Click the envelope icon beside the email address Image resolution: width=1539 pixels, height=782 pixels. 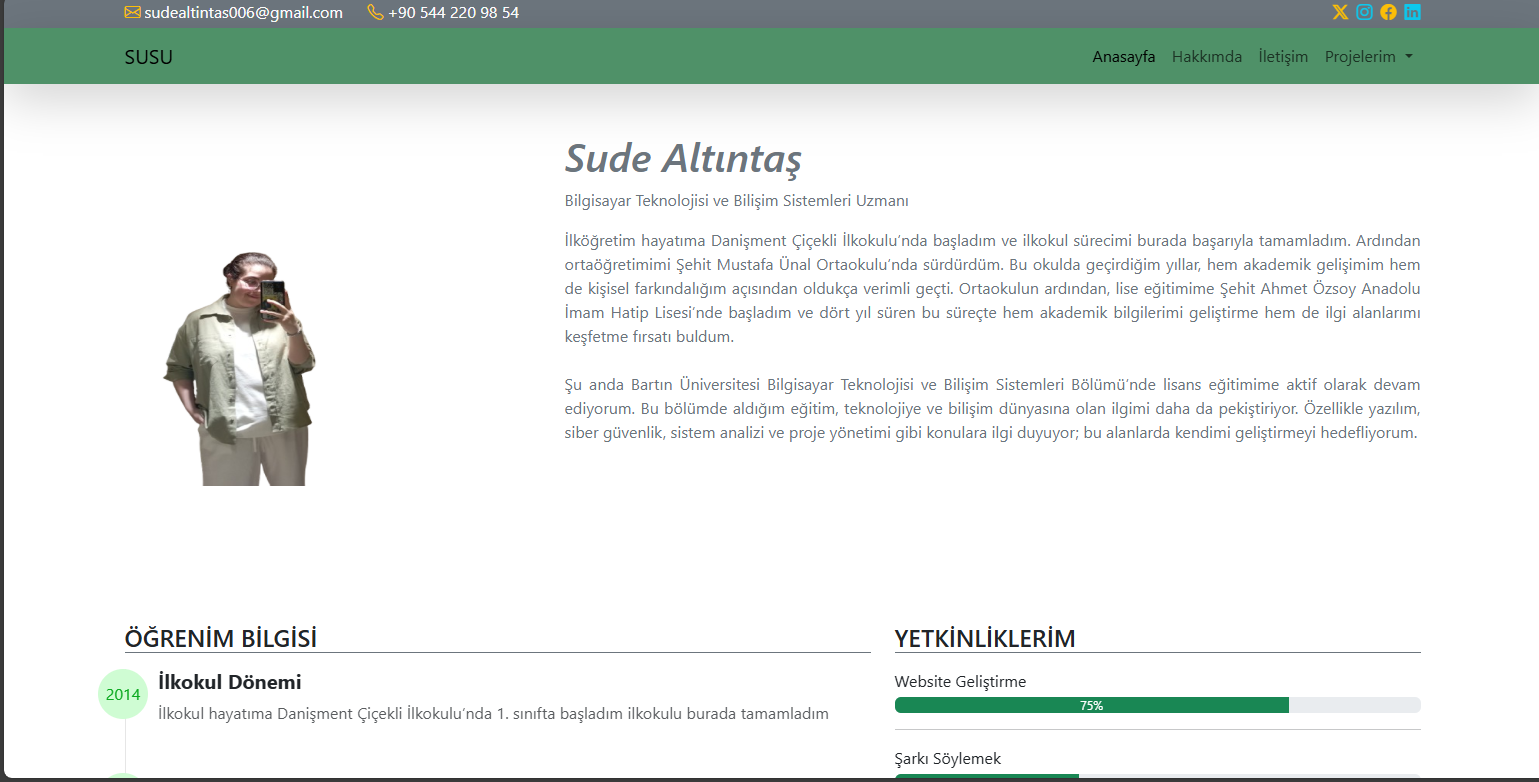[132, 12]
